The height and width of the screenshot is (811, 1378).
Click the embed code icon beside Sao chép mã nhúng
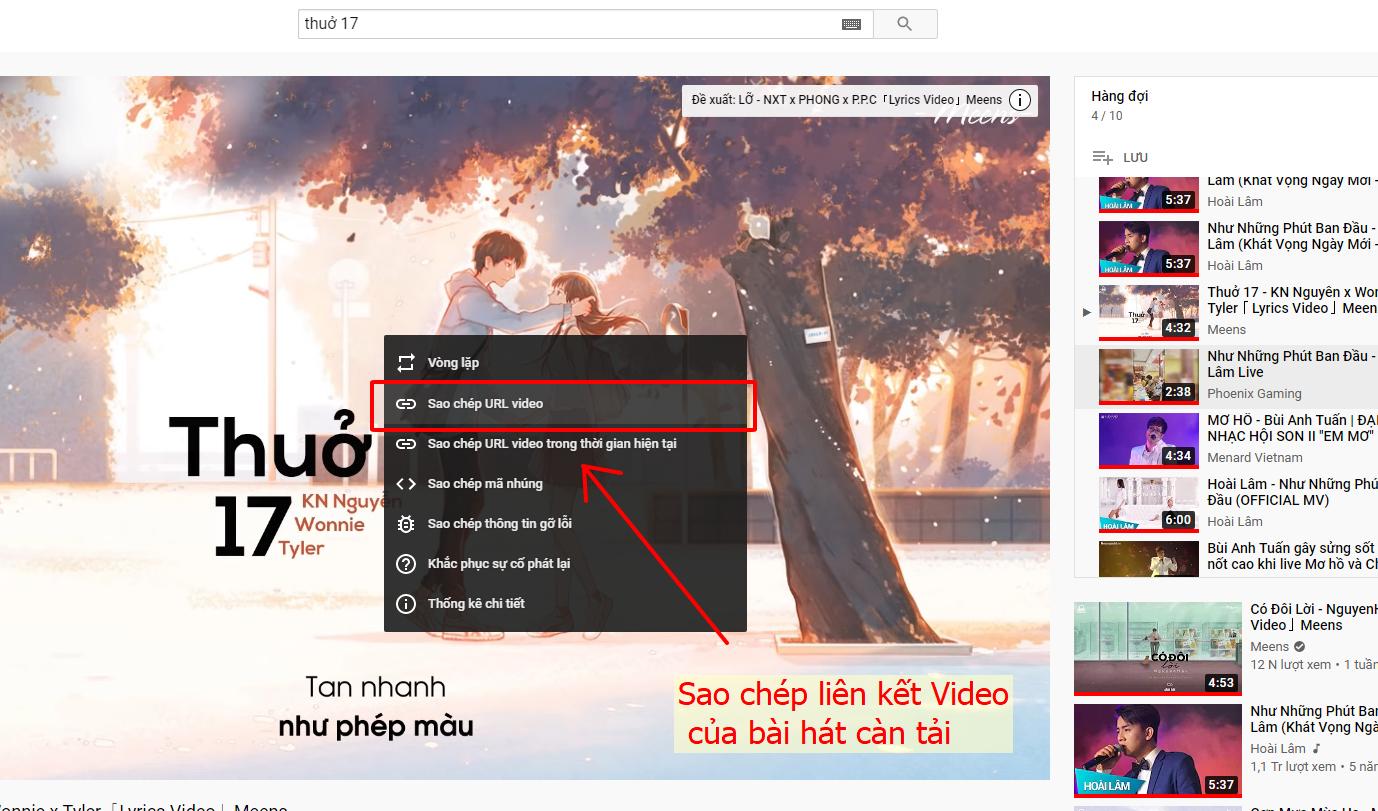(406, 484)
